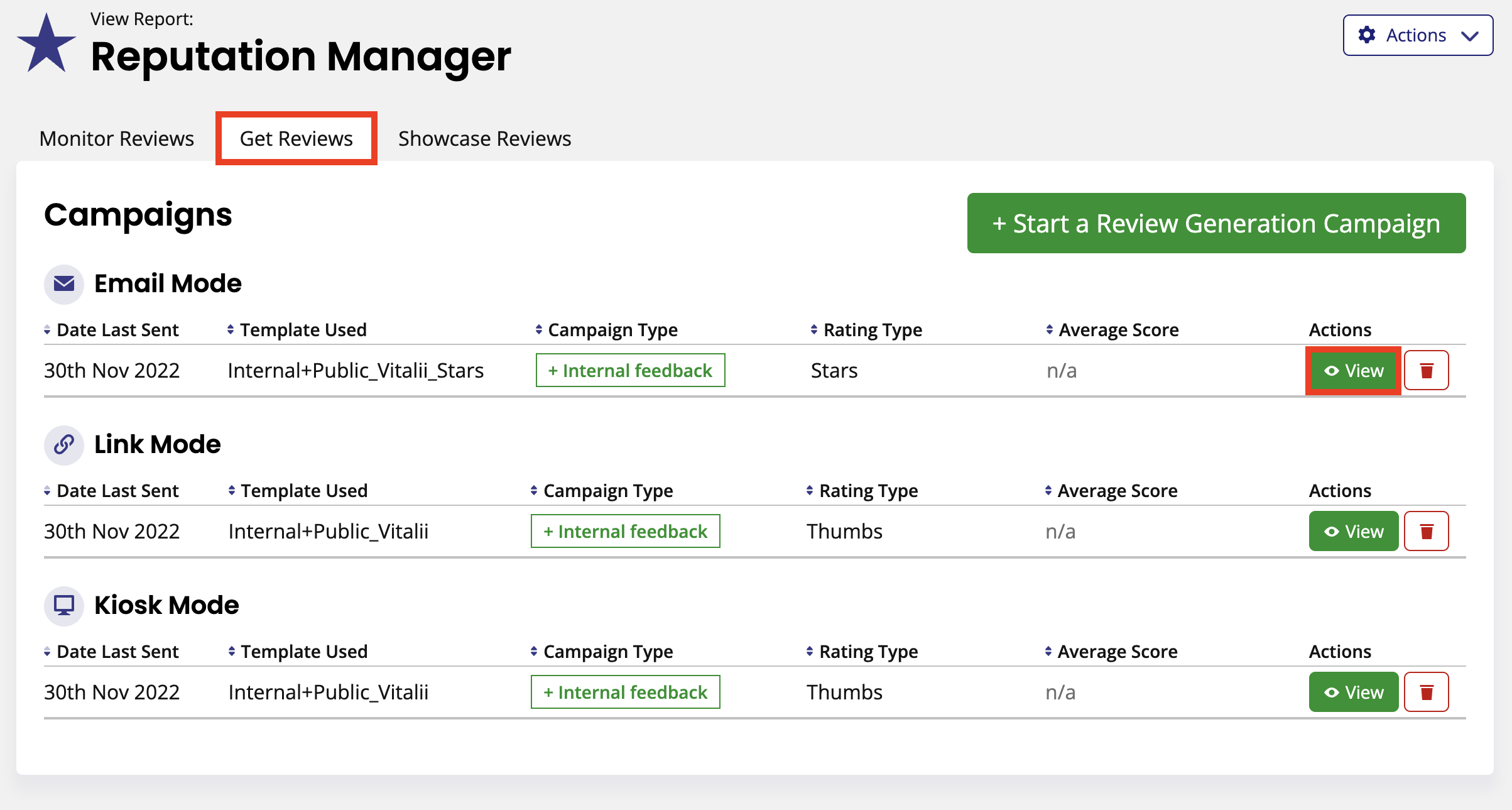Click the Reputation Manager star logo
Viewport: 1512px width, 810px height.
coord(46,44)
